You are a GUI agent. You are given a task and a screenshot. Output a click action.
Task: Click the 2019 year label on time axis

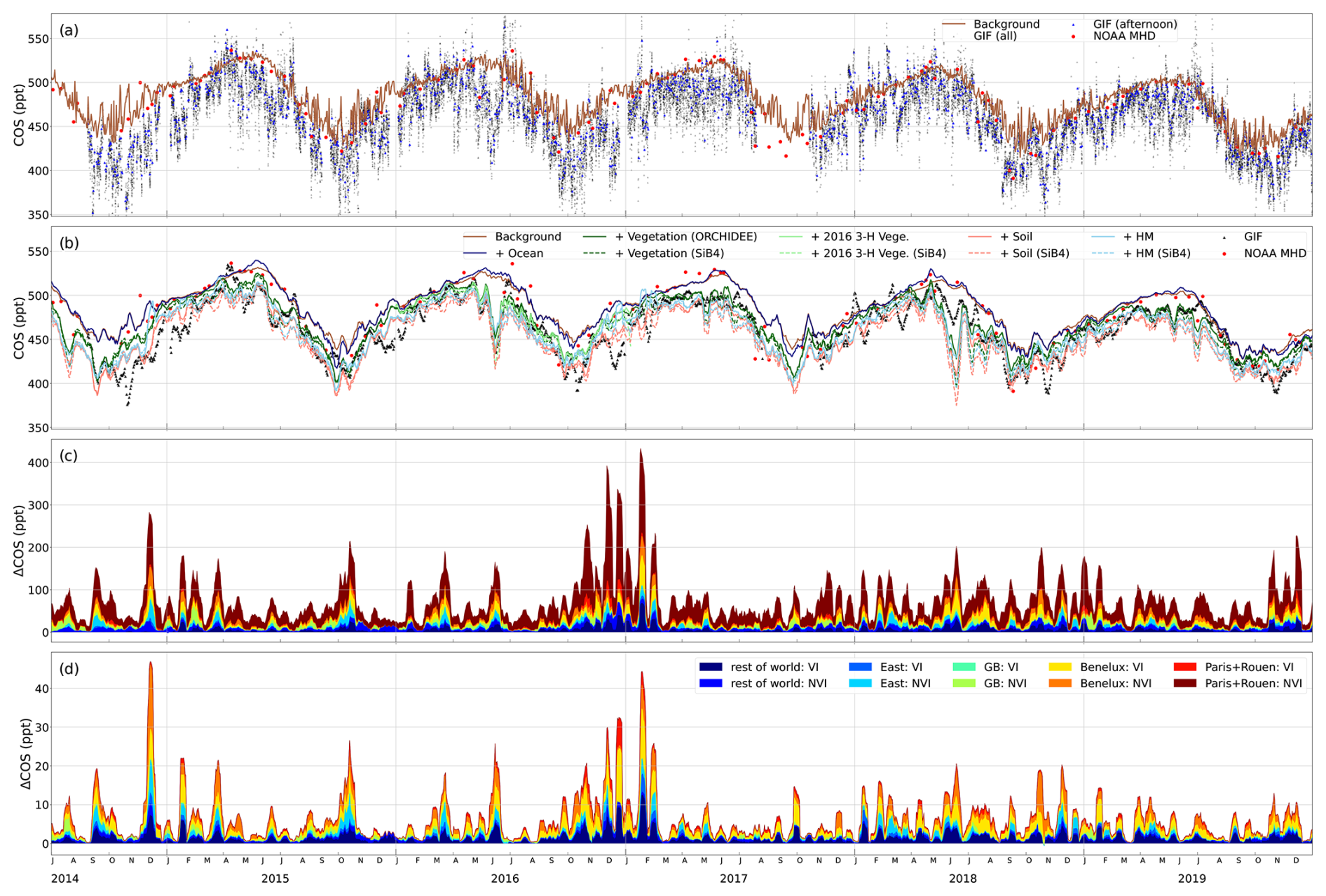(x=1191, y=878)
